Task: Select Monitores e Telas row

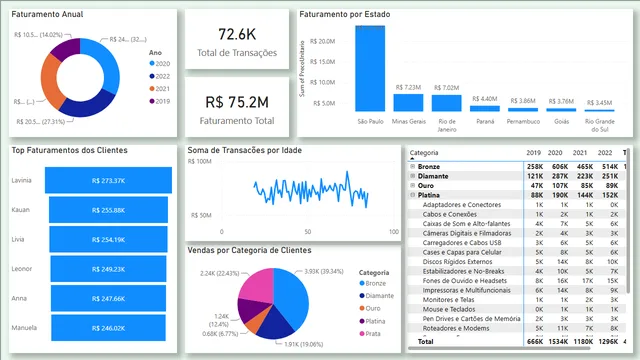Action: pos(516,300)
